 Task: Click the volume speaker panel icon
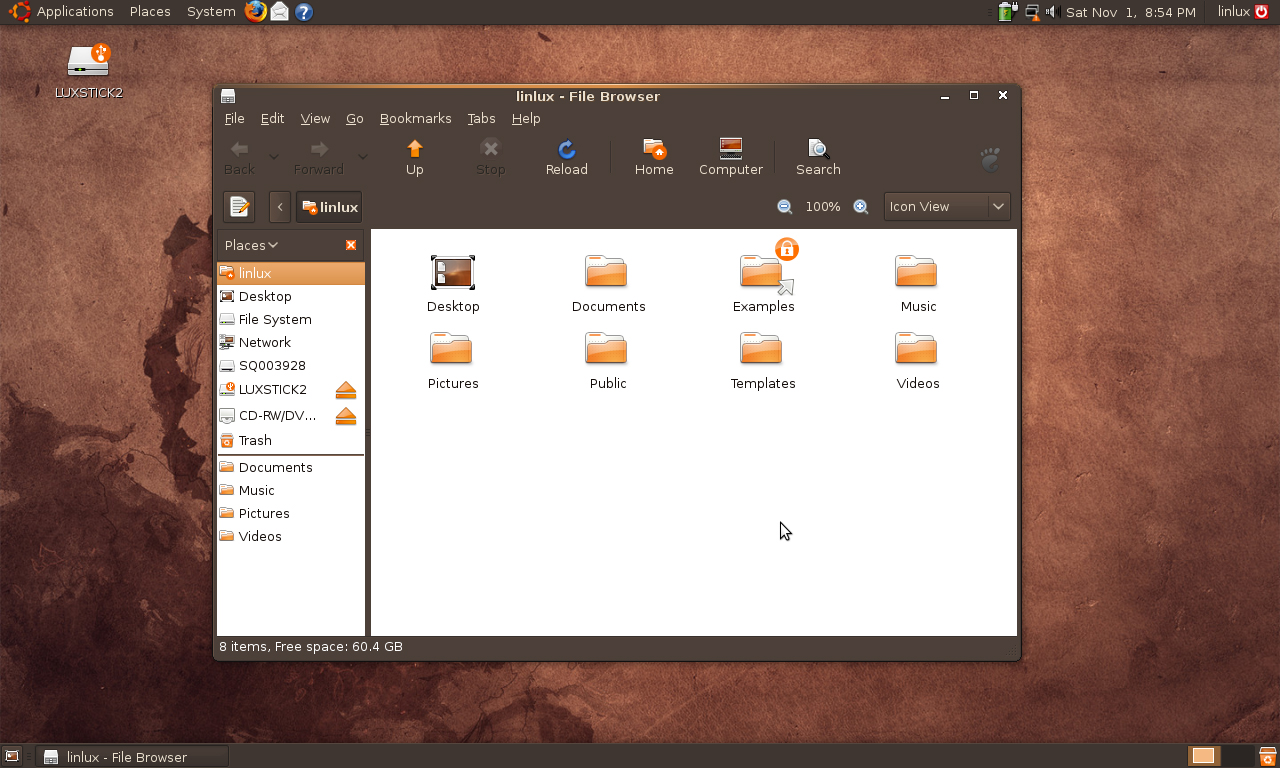[x=1052, y=12]
